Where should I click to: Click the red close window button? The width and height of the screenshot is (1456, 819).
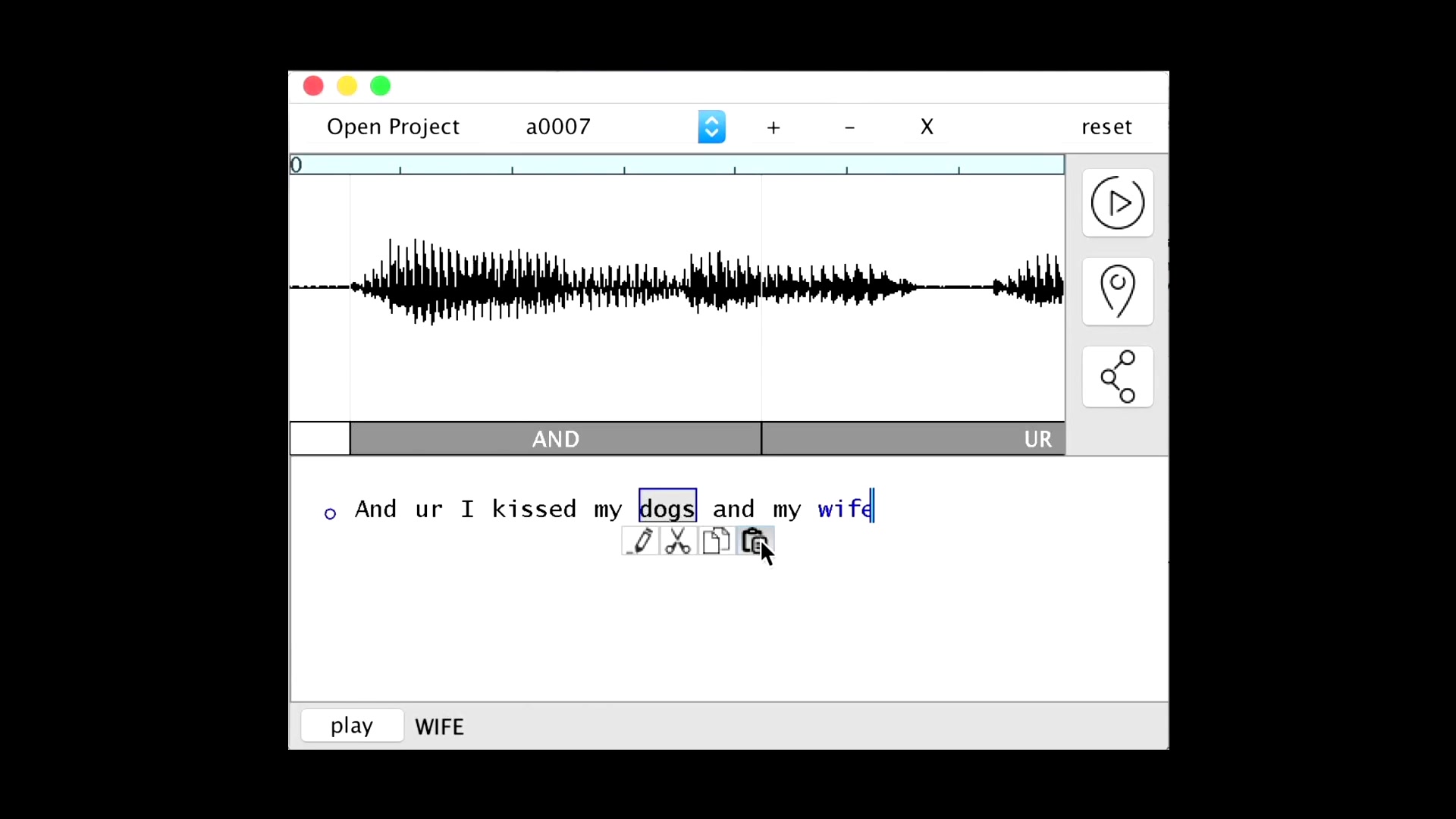pos(313,86)
